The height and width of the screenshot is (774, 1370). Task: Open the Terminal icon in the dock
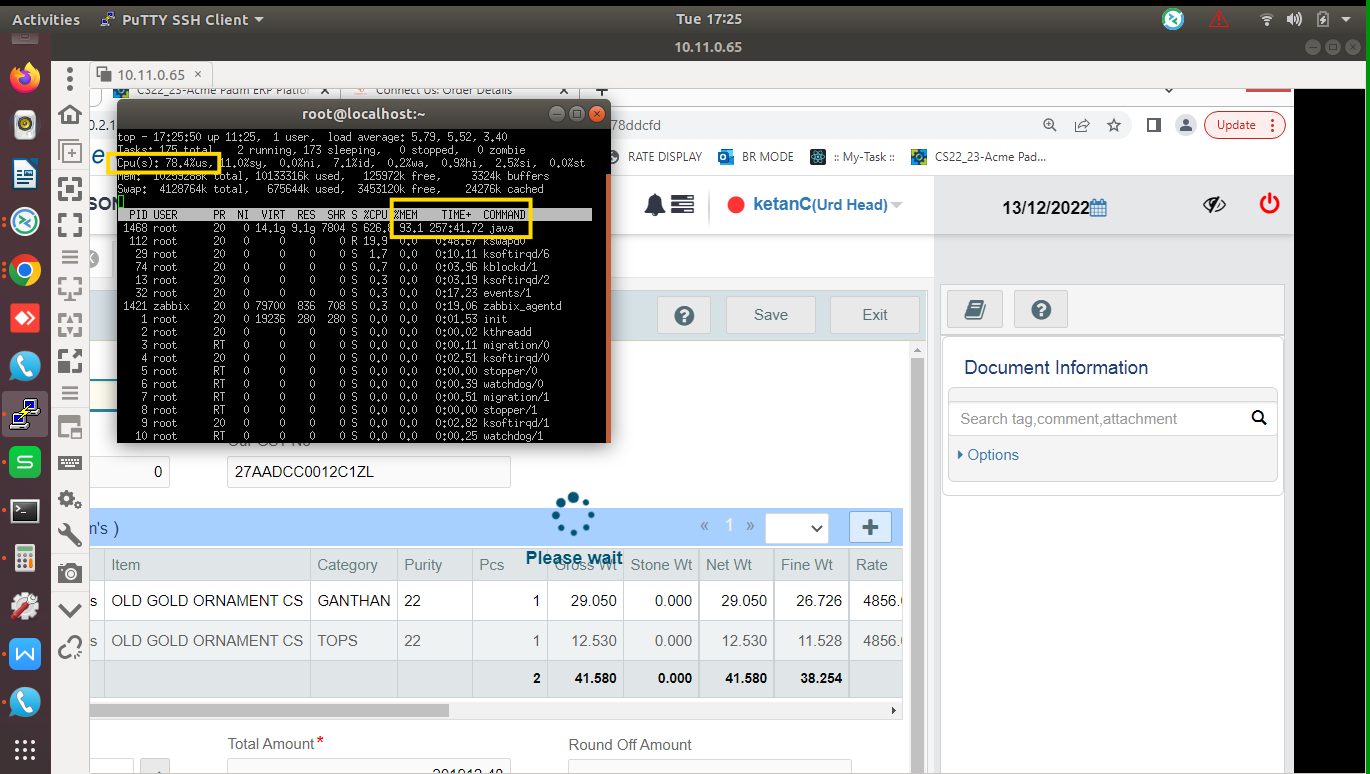[x=25, y=510]
